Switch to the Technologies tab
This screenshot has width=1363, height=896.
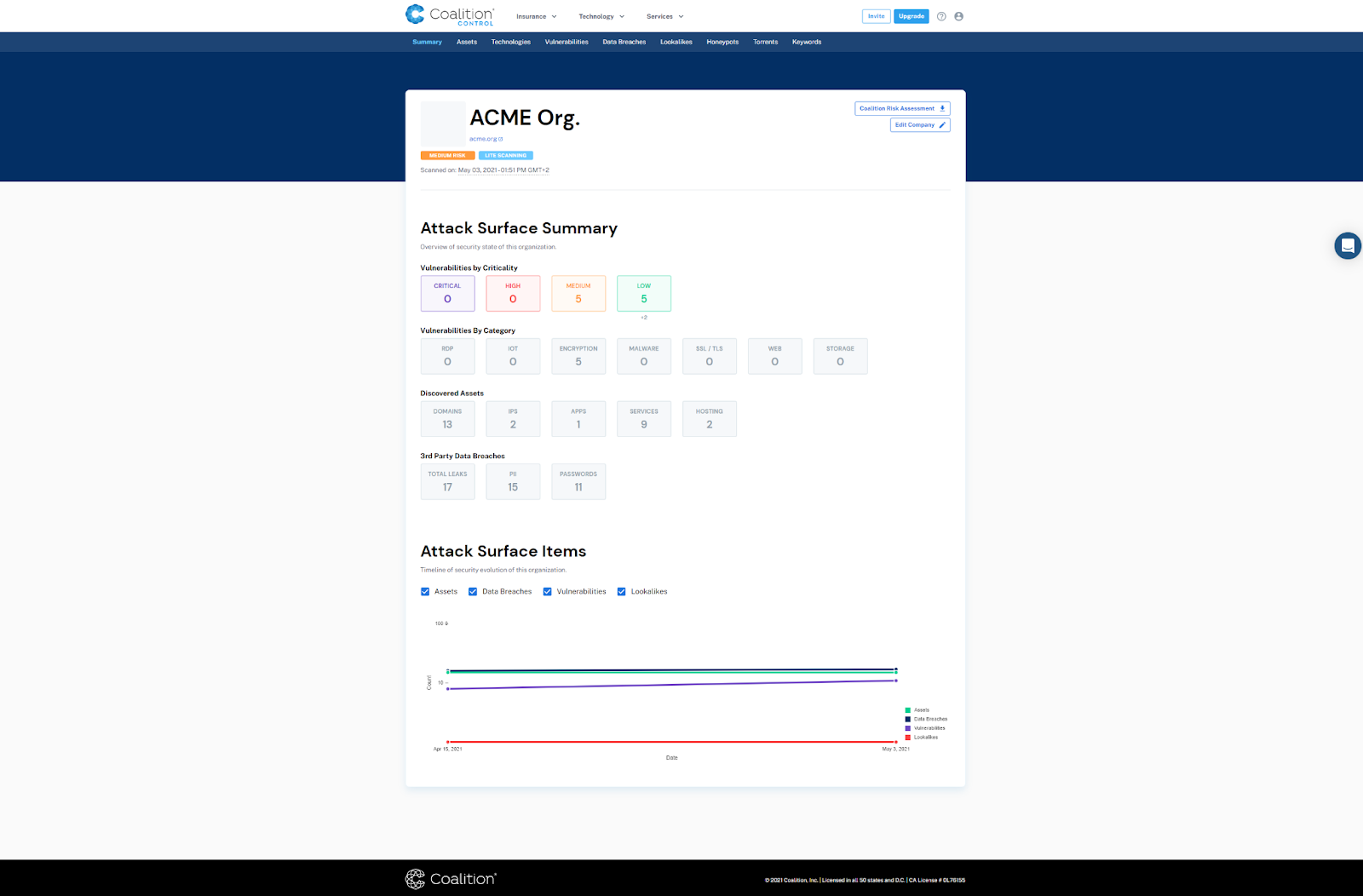[x=511, y=42]
